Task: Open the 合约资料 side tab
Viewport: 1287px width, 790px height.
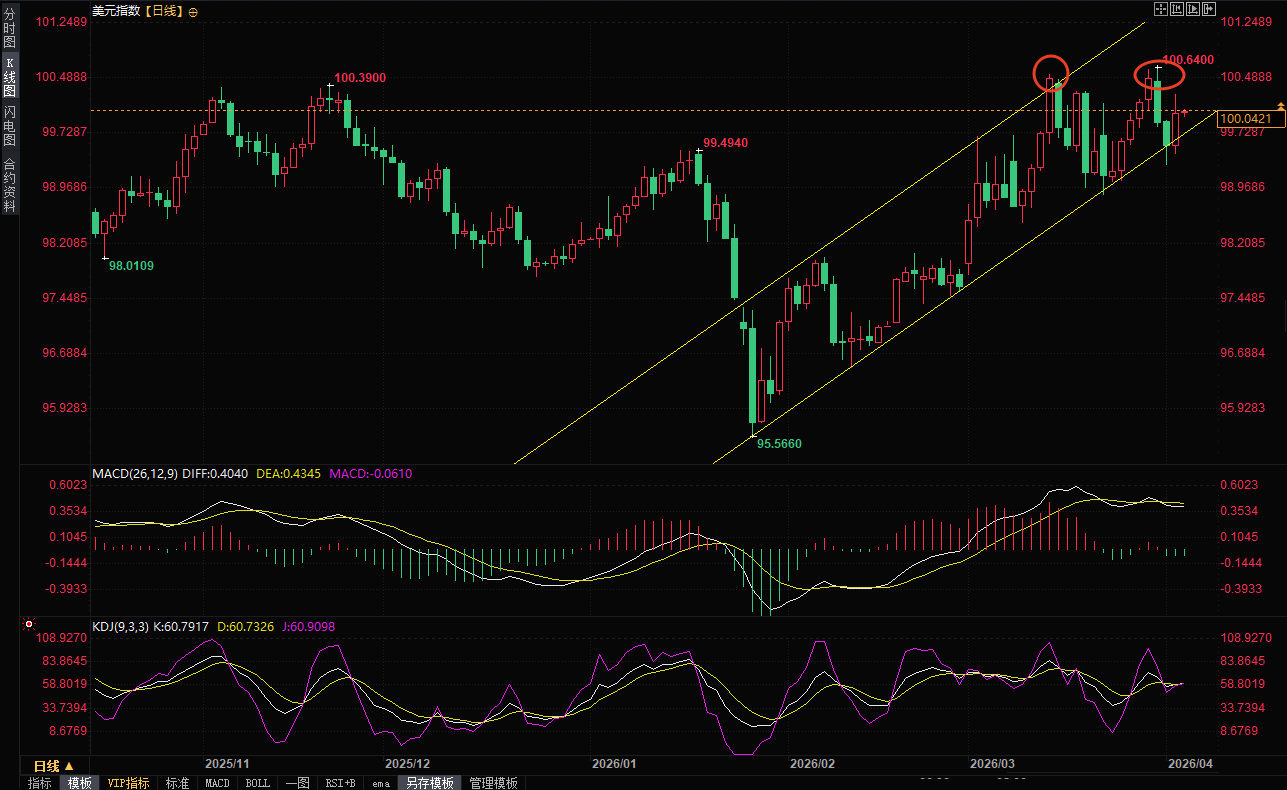Action: pyautogui.click(x=10, y=185)
